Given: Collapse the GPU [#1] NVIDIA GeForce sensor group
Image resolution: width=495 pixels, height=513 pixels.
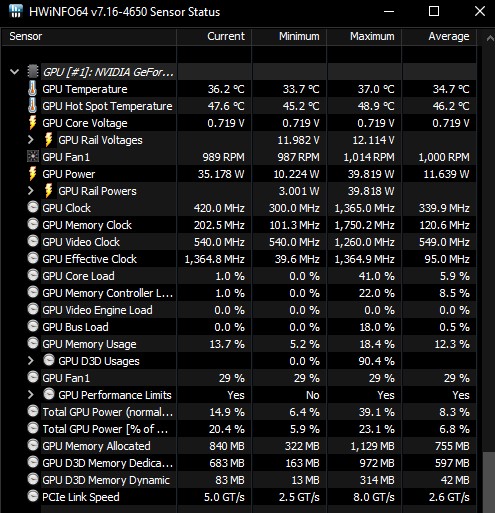Looking at the screenshot, I should pyautogui.click(x=14, y=71).
